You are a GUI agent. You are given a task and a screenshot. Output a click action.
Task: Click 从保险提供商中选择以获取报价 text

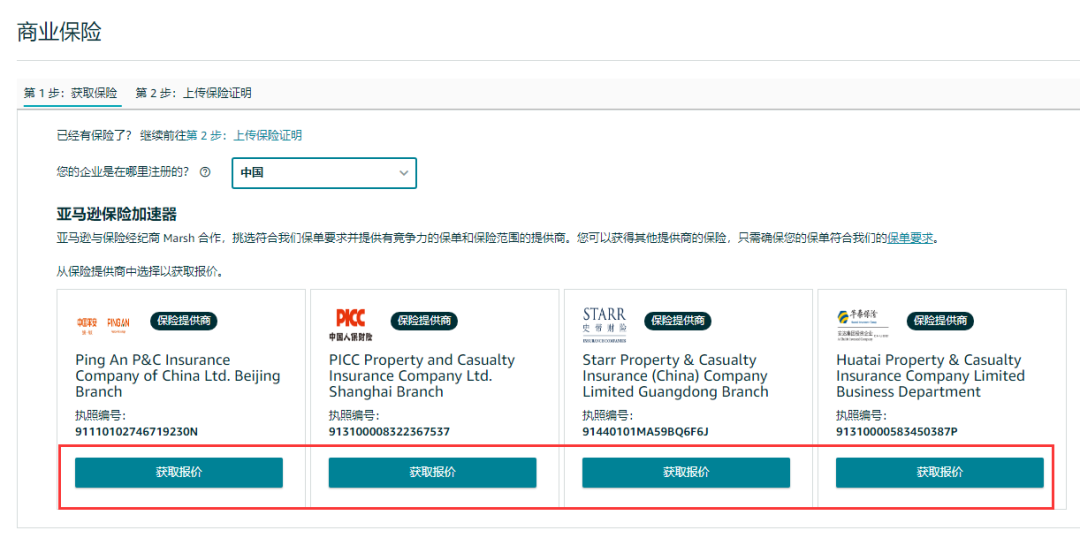point(139,271)
